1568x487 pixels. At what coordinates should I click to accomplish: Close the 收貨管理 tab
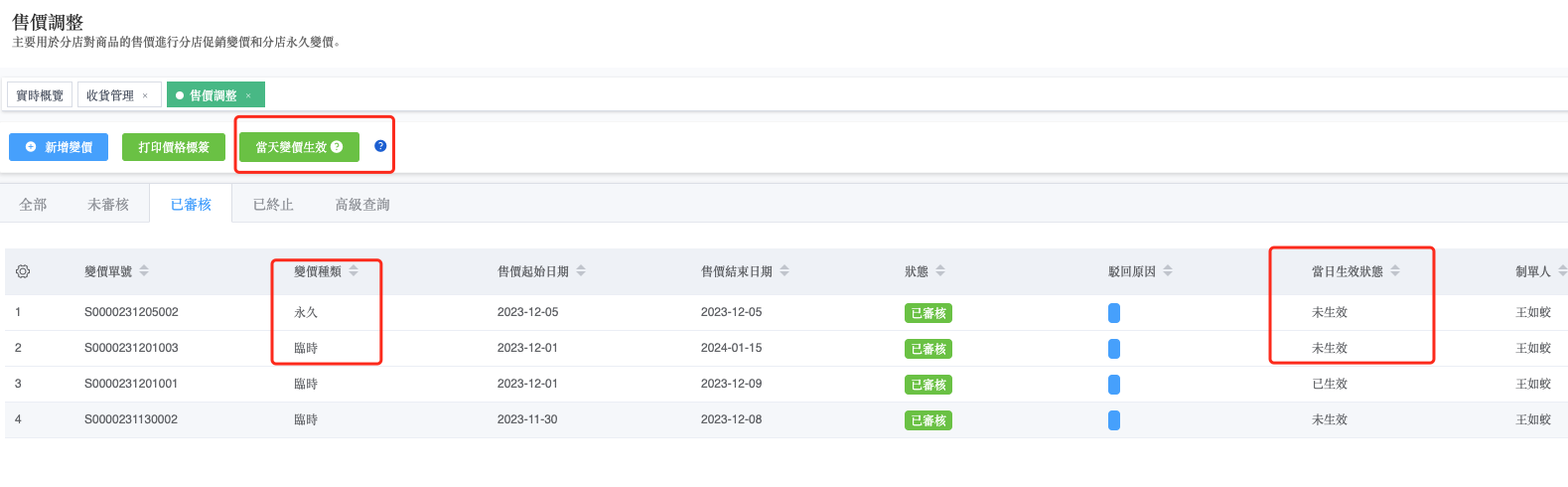pyautogui.click(x=145, y=96)
